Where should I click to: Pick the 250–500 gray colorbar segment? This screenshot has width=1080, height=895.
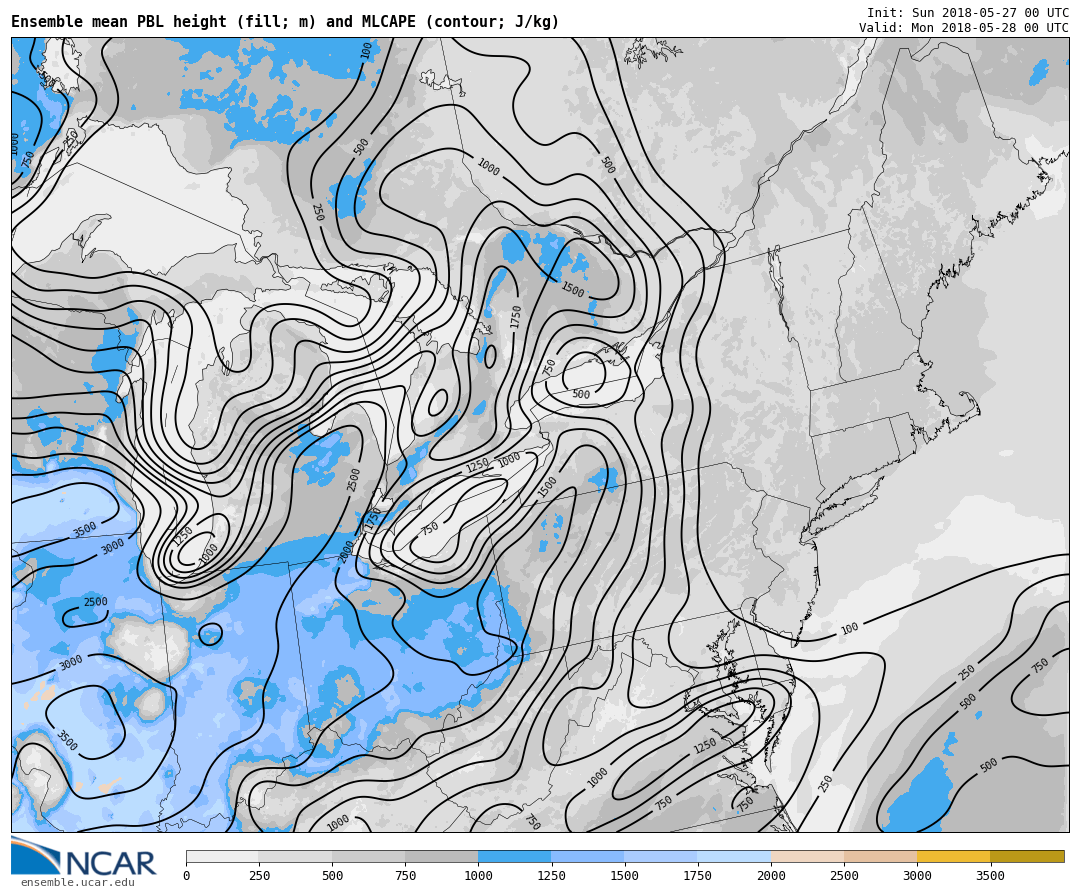295,856
